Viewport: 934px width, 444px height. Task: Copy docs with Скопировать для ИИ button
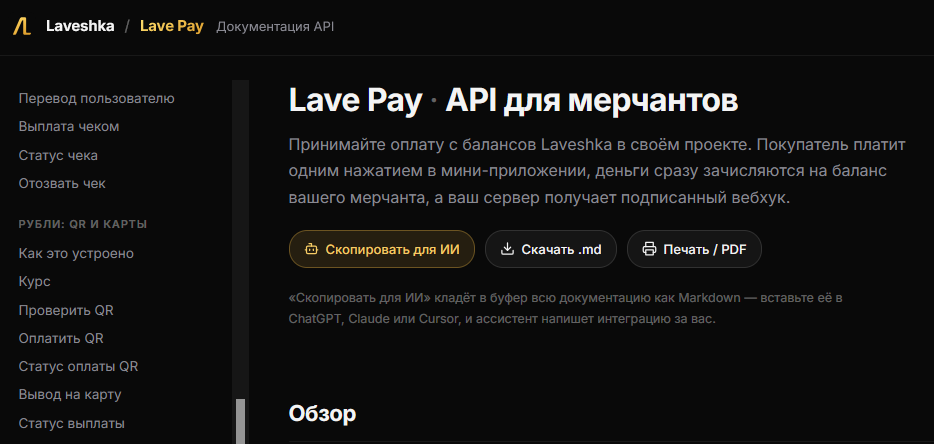382,249
